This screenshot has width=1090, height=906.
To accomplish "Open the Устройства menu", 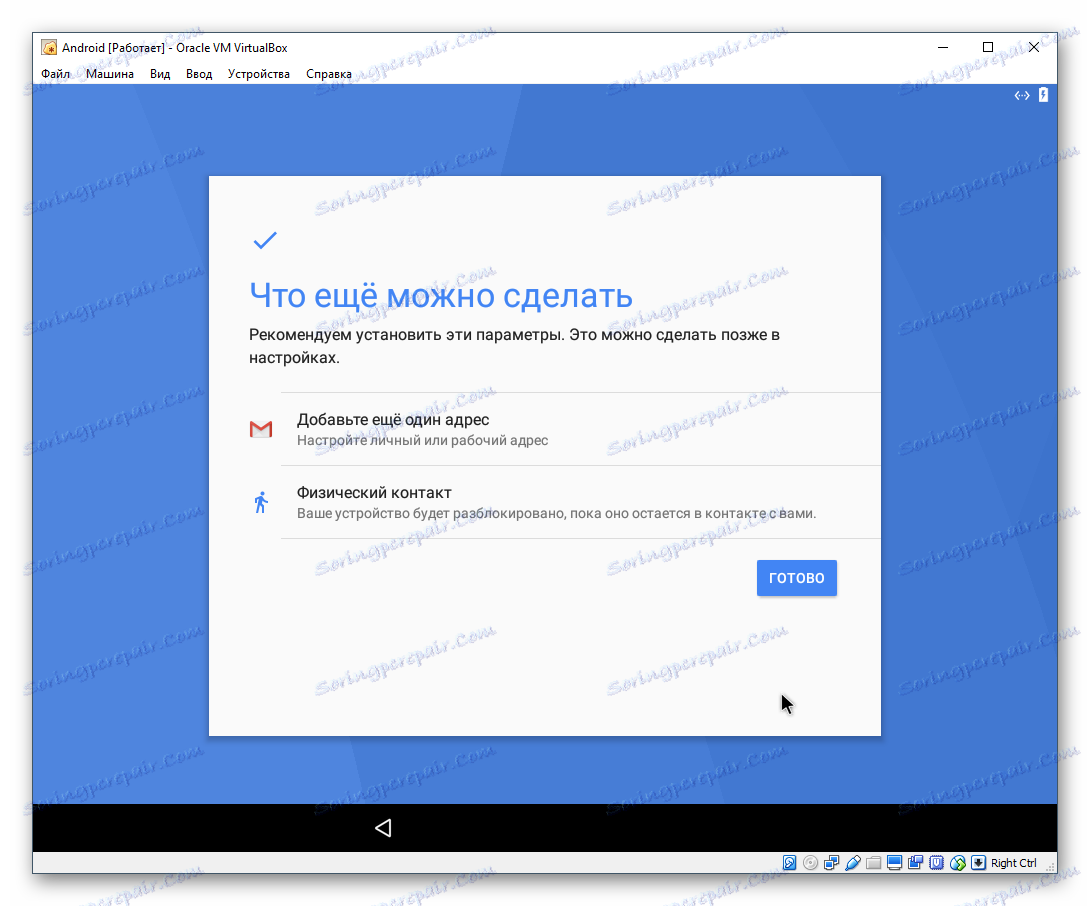I will pos(259,74).
